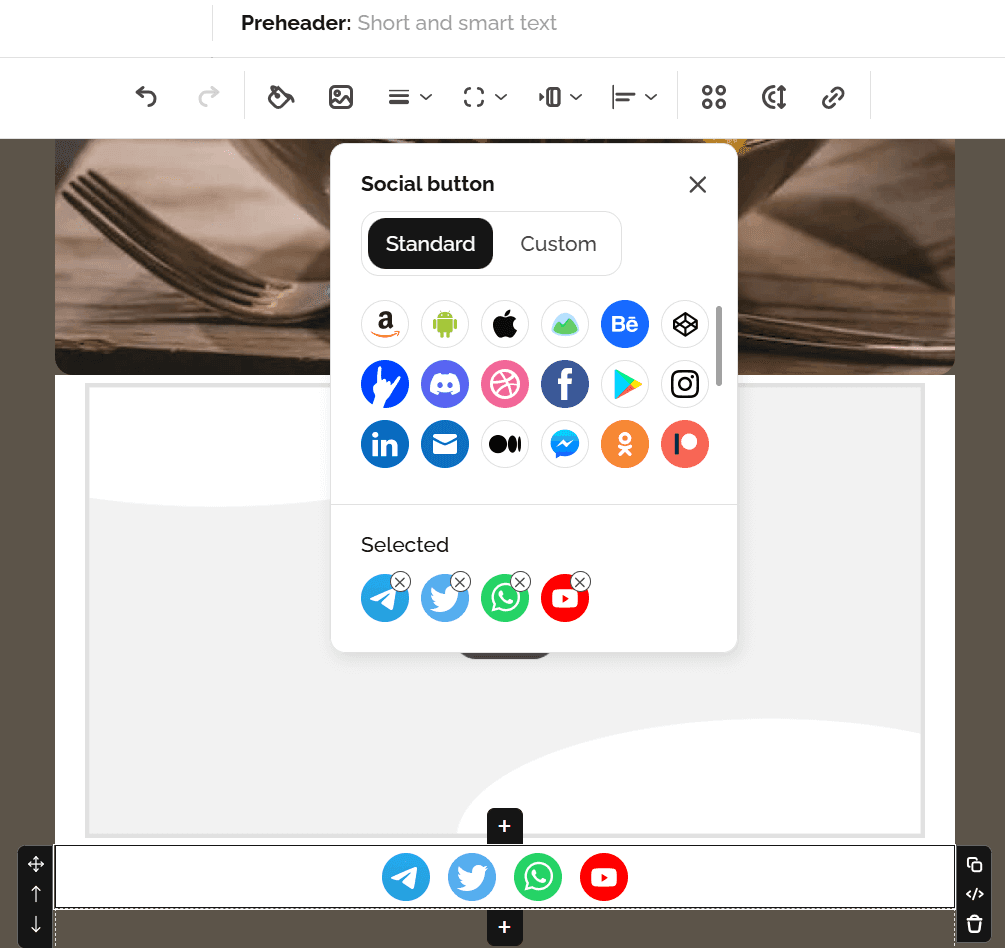Screen dimensions: 1005x948
Task: Add the Amazon social icon
Action: (x=385, y=324)
